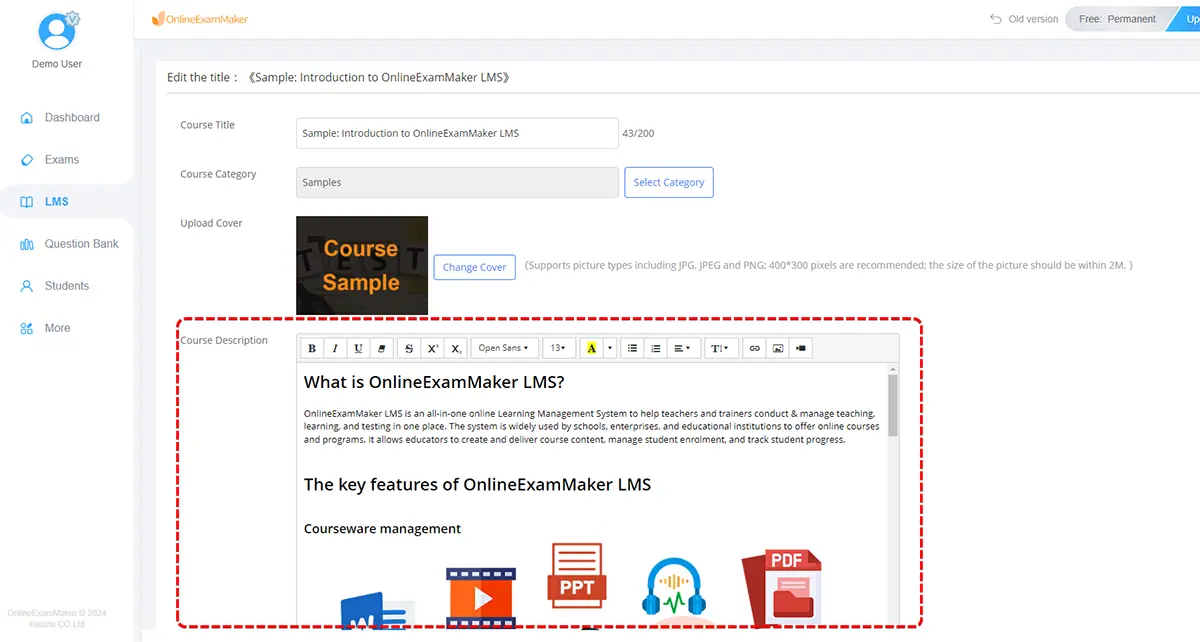Apply italic formatting in the editor
The height and width of the screenshot is (642, 1200).
pyautogui.click(x=335, y=348)
